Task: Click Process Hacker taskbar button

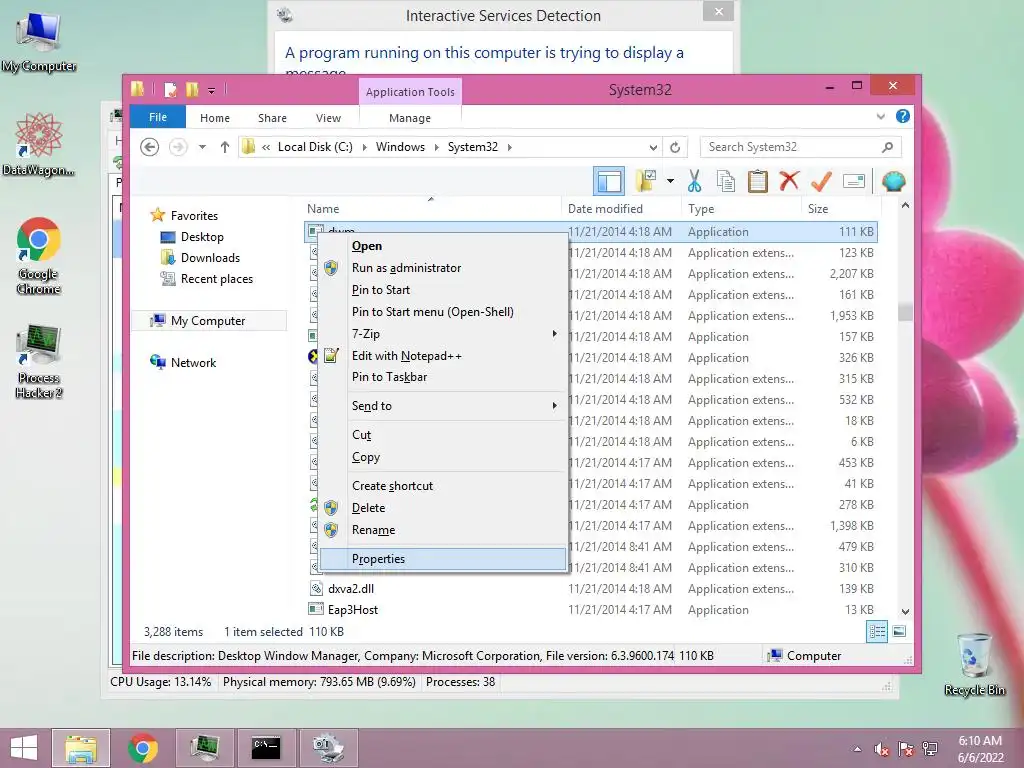Action: click(205, 748)
